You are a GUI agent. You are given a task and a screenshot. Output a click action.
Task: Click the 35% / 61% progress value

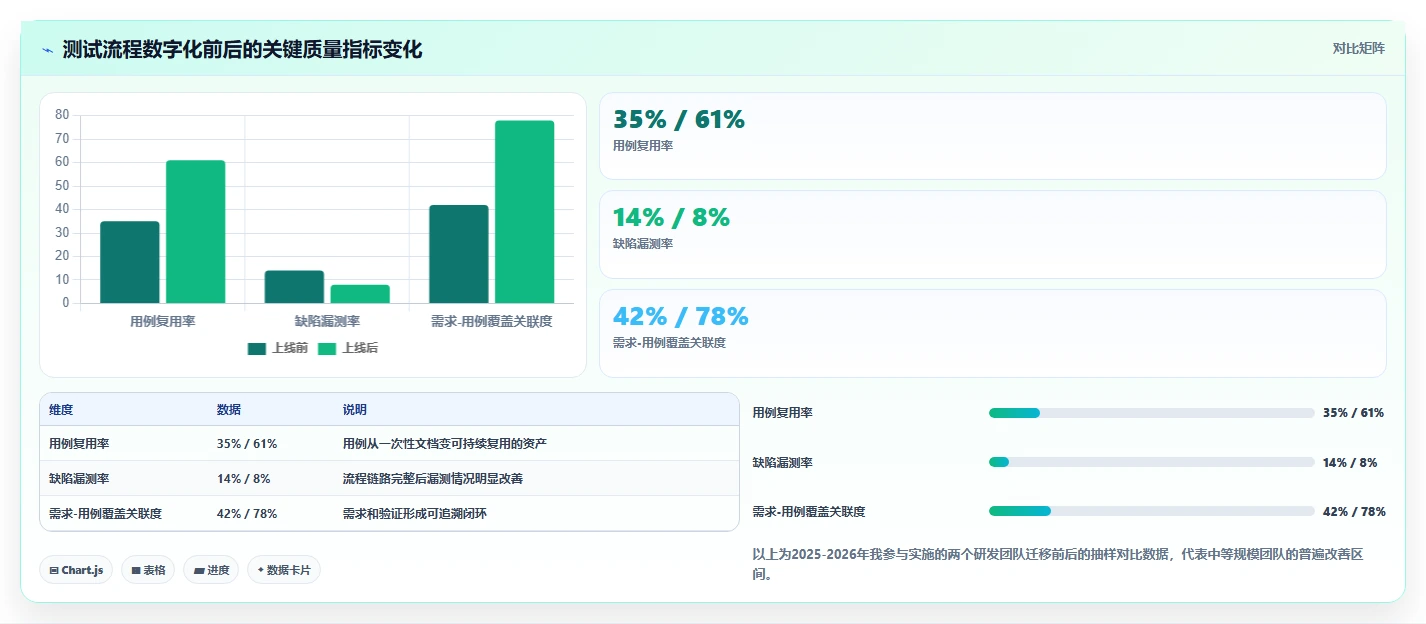coord(1353,413)
